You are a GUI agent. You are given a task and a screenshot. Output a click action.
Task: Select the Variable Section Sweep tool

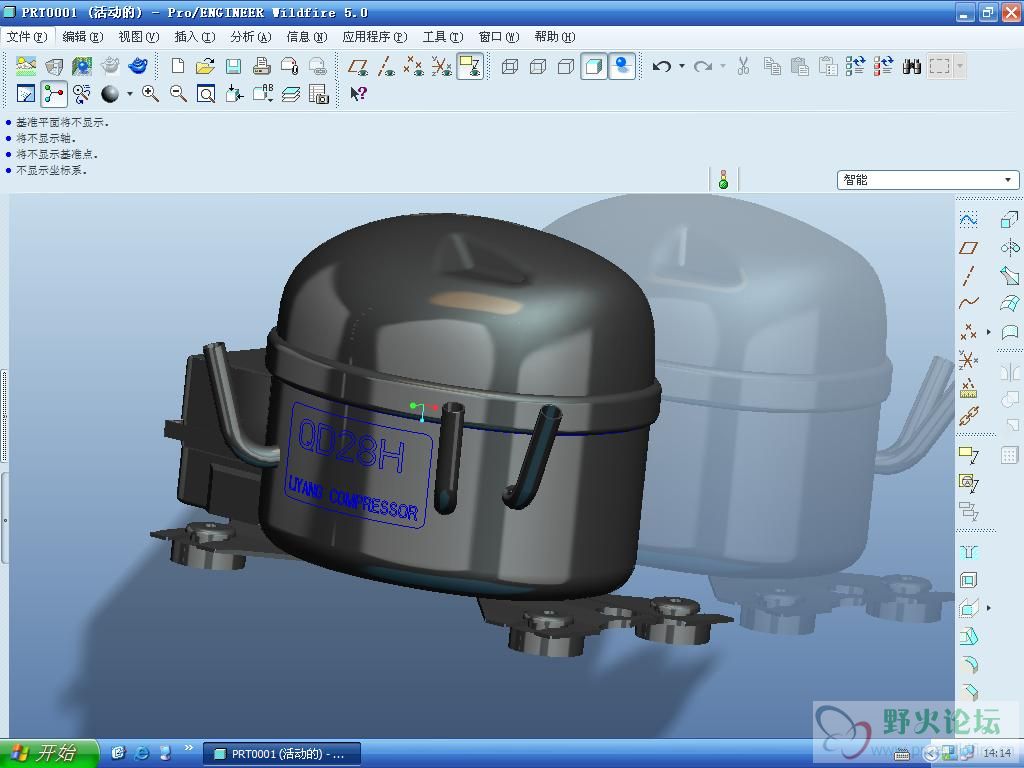pyautogui.click(x=1010, y=276)
